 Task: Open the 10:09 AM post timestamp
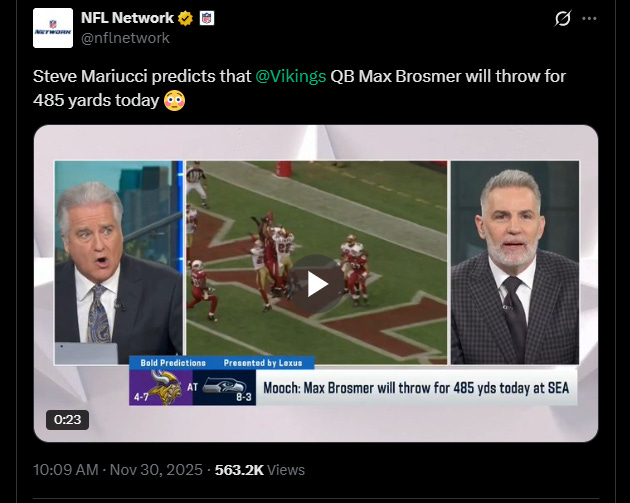(66, 470)
